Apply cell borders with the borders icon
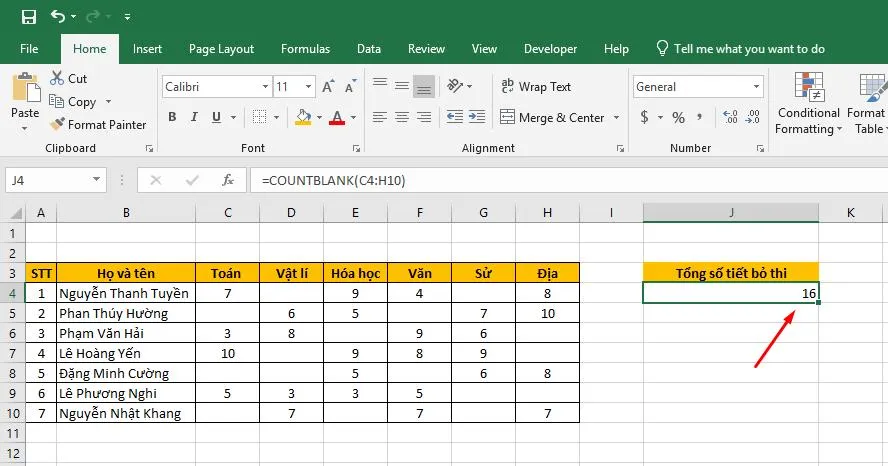This screenshot has width=888, height=466. coord(259,117)
